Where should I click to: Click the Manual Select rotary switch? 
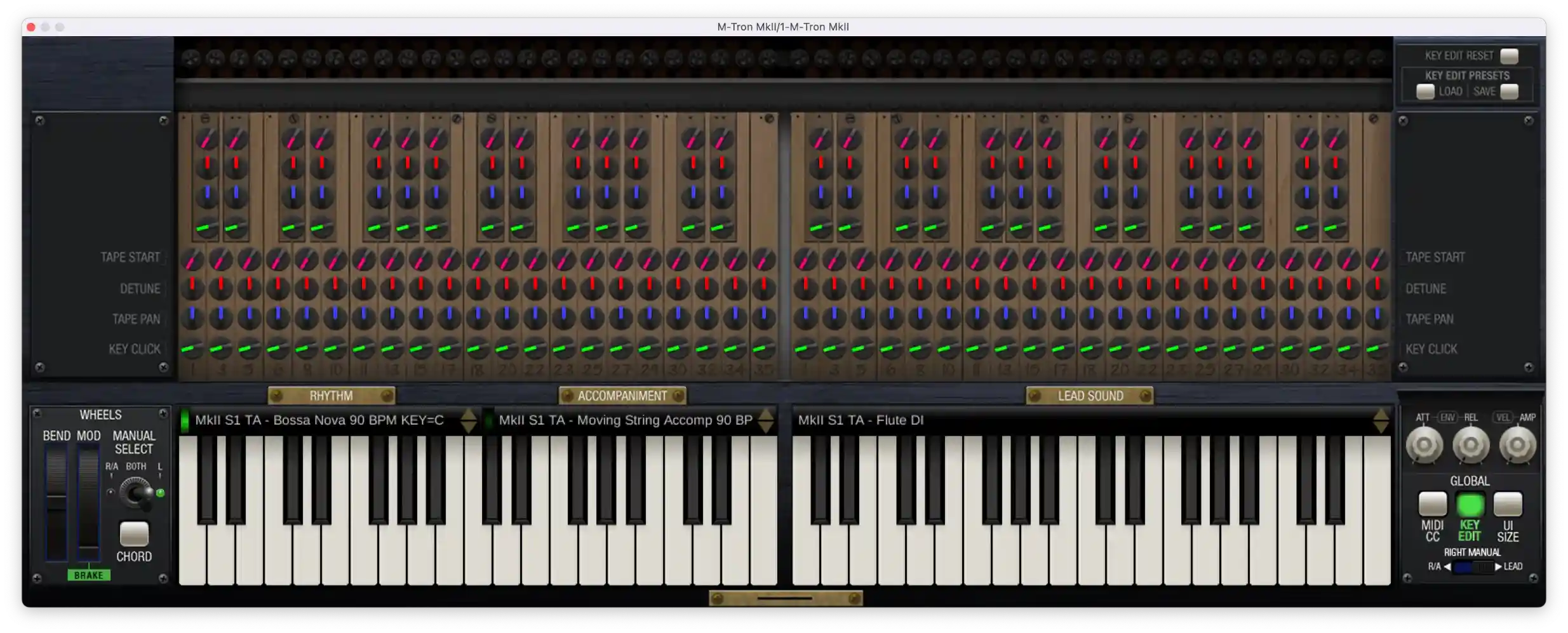click(136, 493)
